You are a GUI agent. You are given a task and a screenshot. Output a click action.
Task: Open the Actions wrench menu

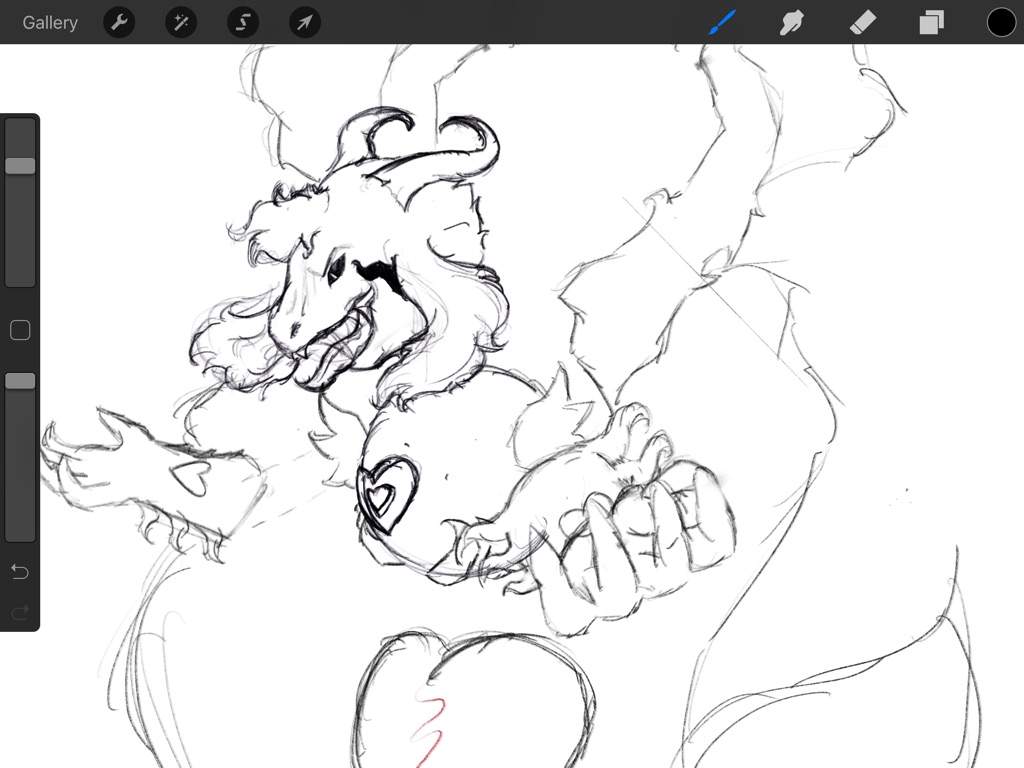[119, 22]
